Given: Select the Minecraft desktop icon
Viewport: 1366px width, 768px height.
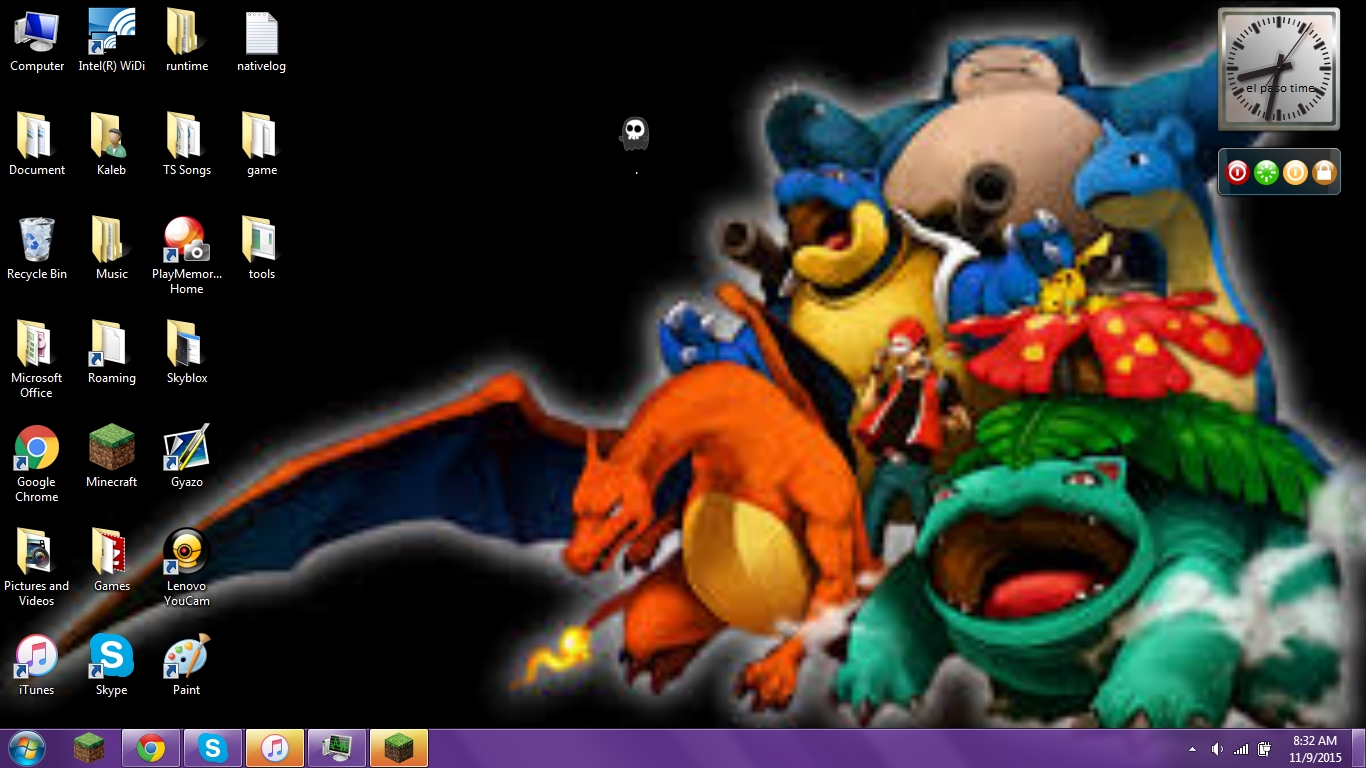Looking at the screenshot, I should point(111,457).
